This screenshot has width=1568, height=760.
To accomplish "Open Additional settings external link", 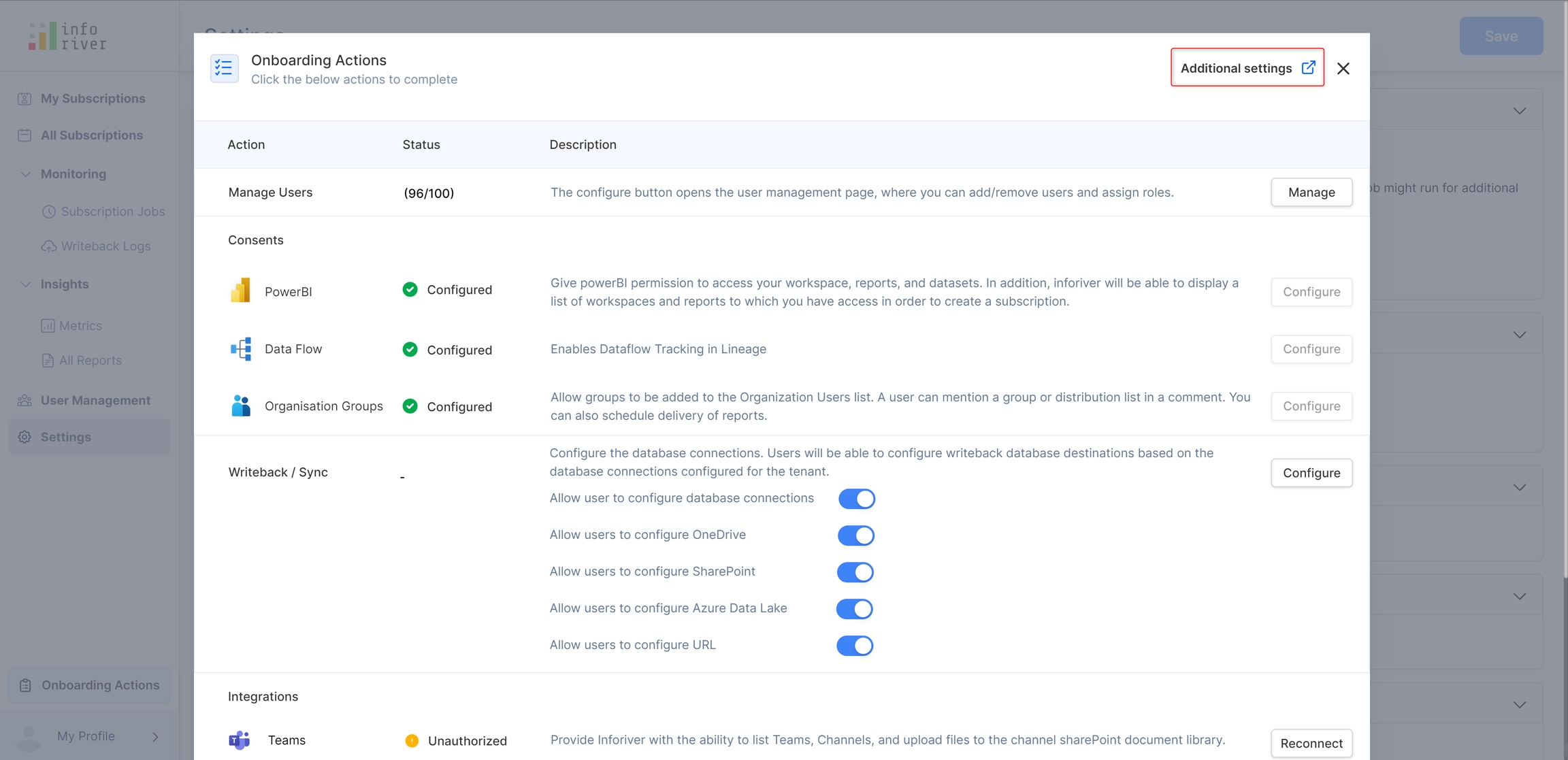I will pyautogui.click(x=1247, y=67).
